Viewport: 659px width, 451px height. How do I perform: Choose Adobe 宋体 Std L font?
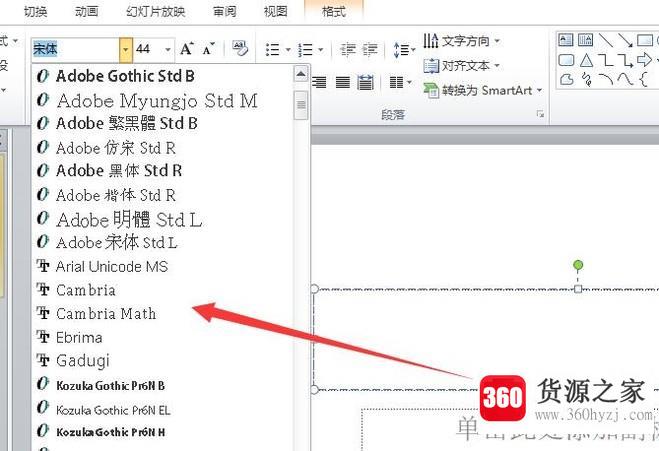click(162, 243)
